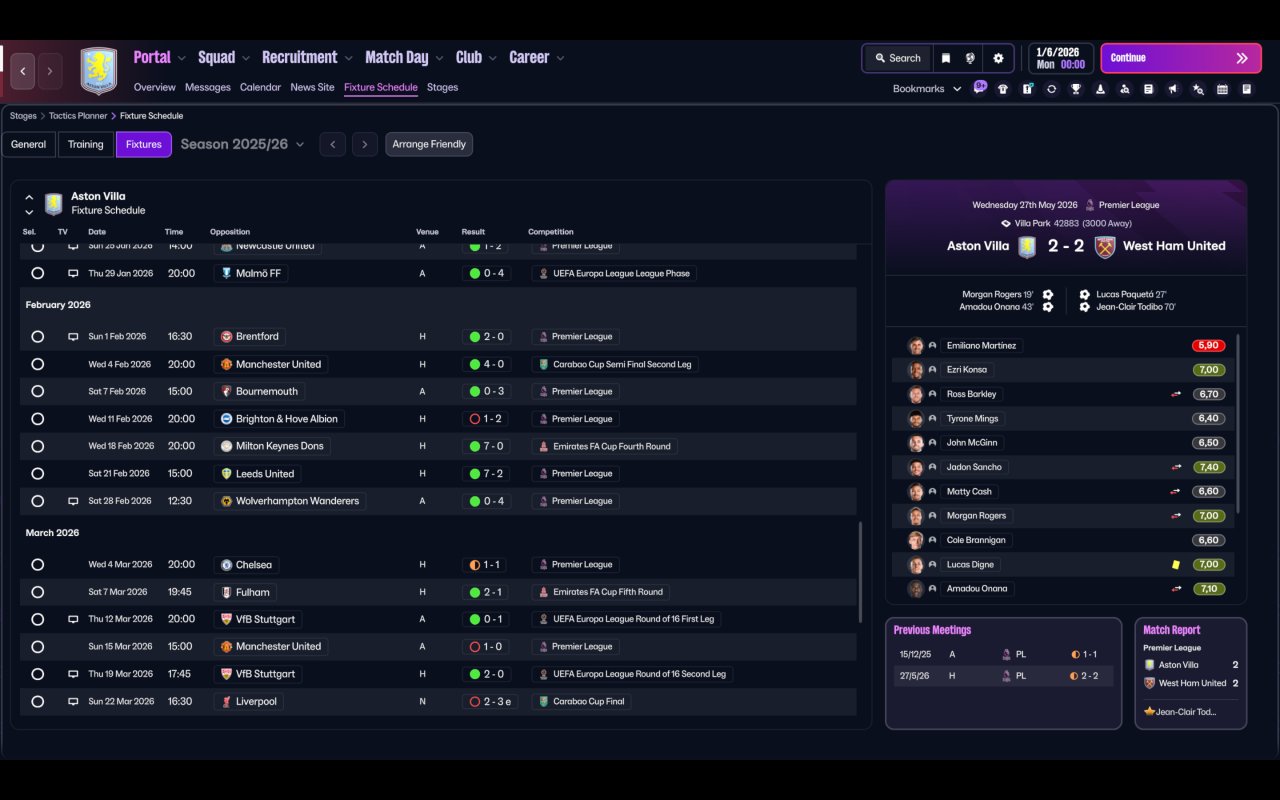The image size is (1280, 800).
Task: Select the Wolverhampton Wanderers fixture radio
Action: pyautogui.click(x=37, y=501)
